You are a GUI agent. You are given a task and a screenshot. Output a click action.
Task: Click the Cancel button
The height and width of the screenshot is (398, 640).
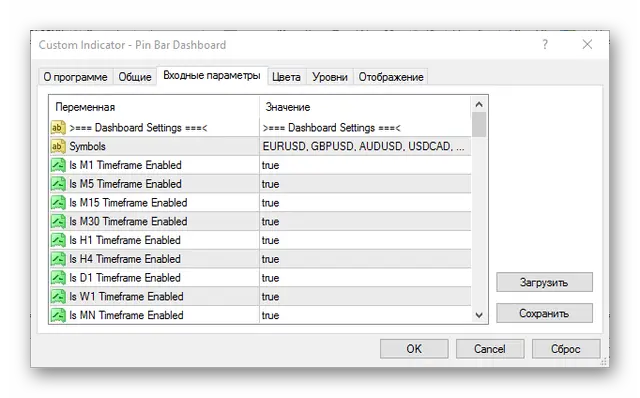pos(490,349)
